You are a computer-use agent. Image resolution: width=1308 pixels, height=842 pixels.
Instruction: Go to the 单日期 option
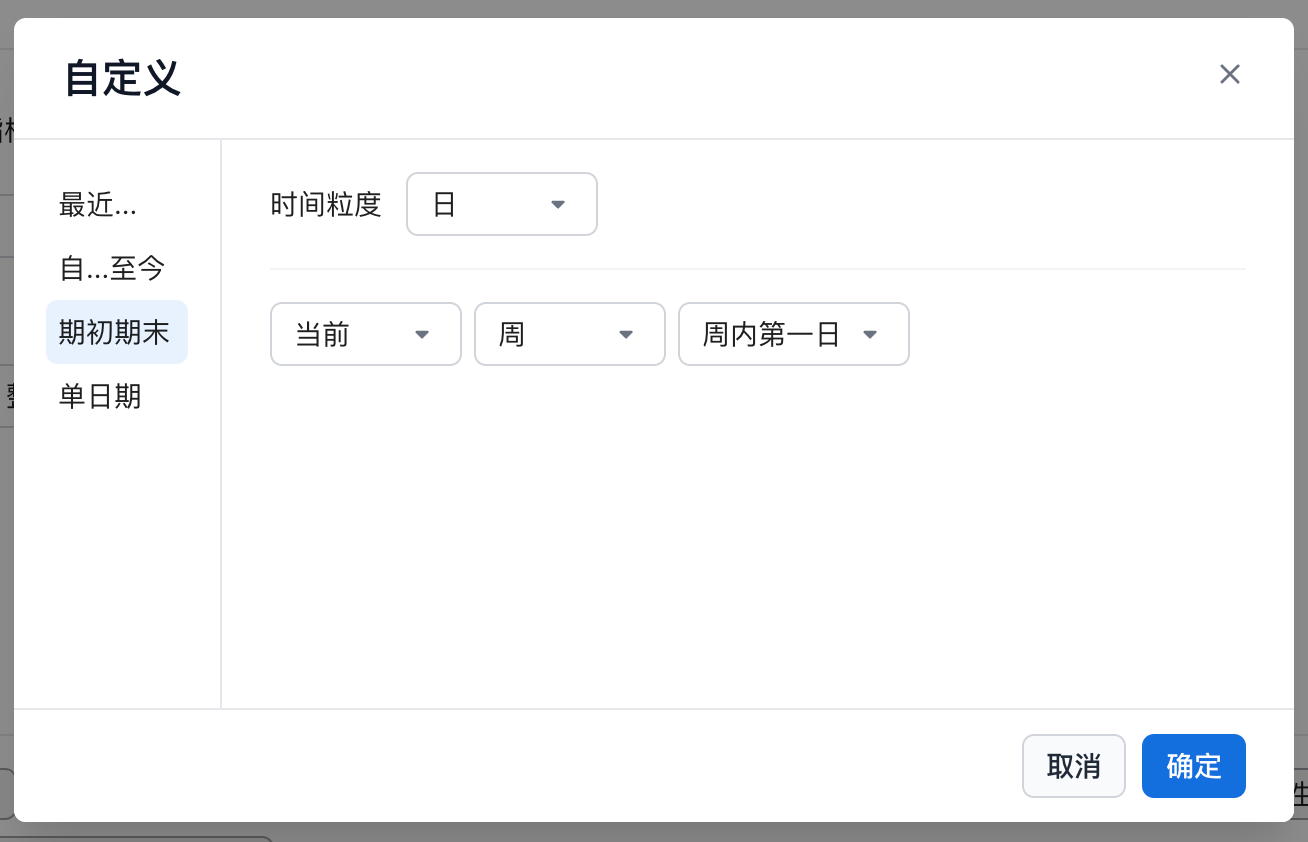click(x=100, y=396)
